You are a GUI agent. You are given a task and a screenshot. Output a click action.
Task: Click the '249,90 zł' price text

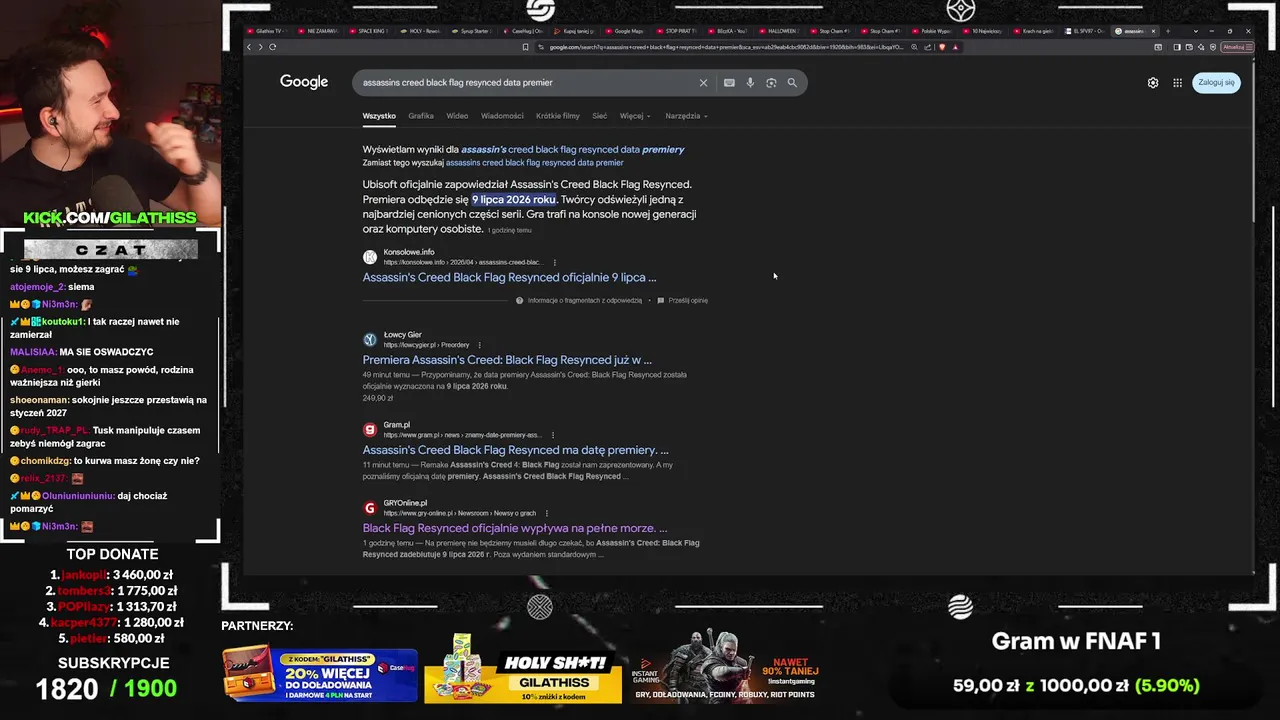click(x=377, y=398)
